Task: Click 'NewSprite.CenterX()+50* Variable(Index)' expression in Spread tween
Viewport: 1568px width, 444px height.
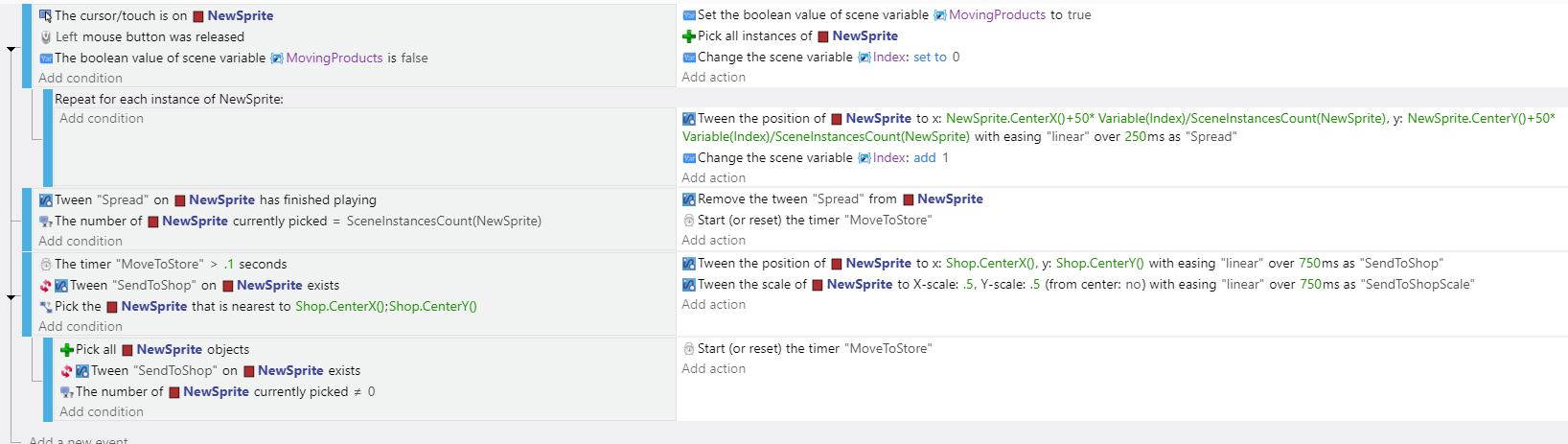Action: click(1065, 119)
